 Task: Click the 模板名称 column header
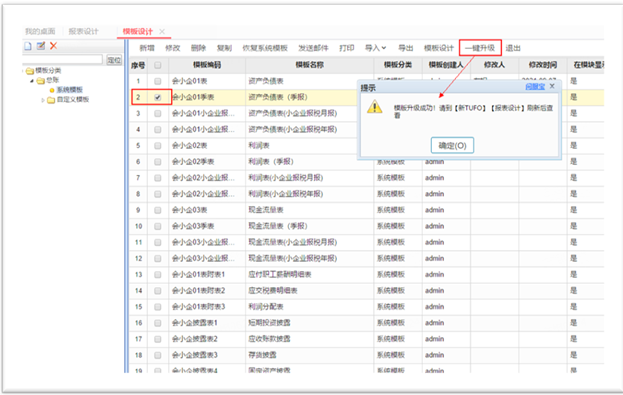coord(310,65)
